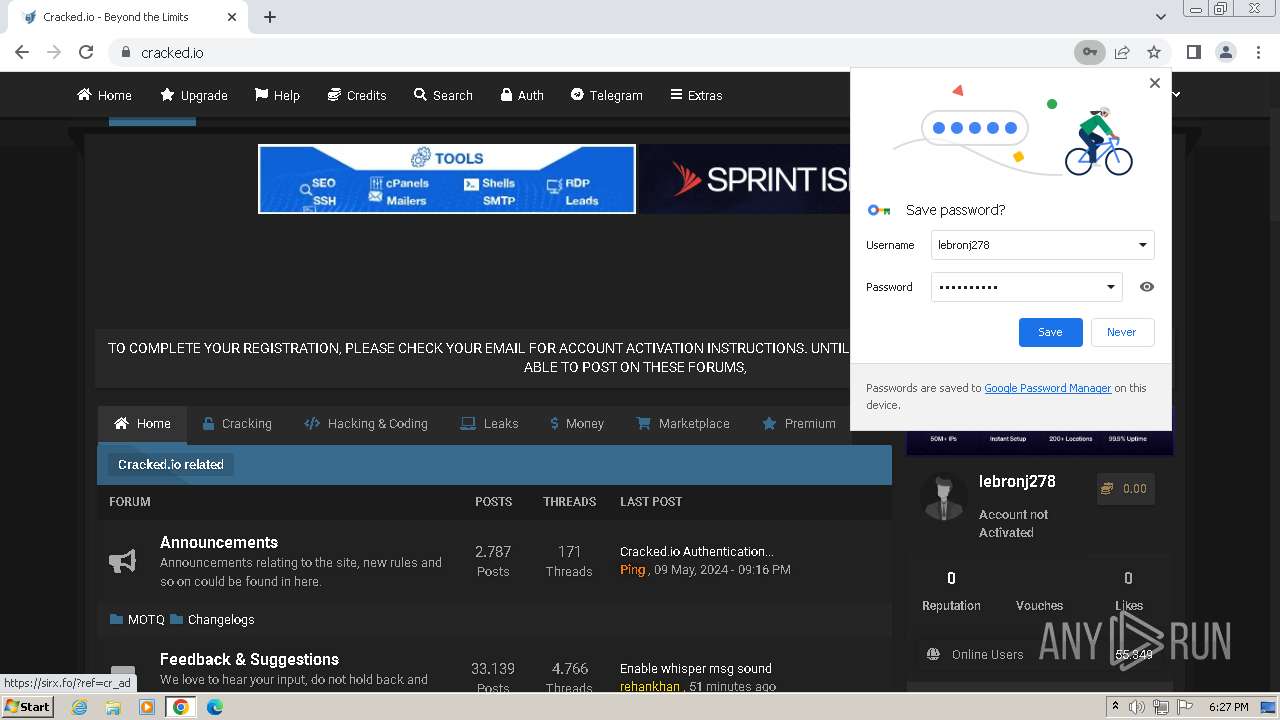This screenshot has height=720, width=1280.
Task: Open Upgrade in top navigation
Action: click(194, 95)
